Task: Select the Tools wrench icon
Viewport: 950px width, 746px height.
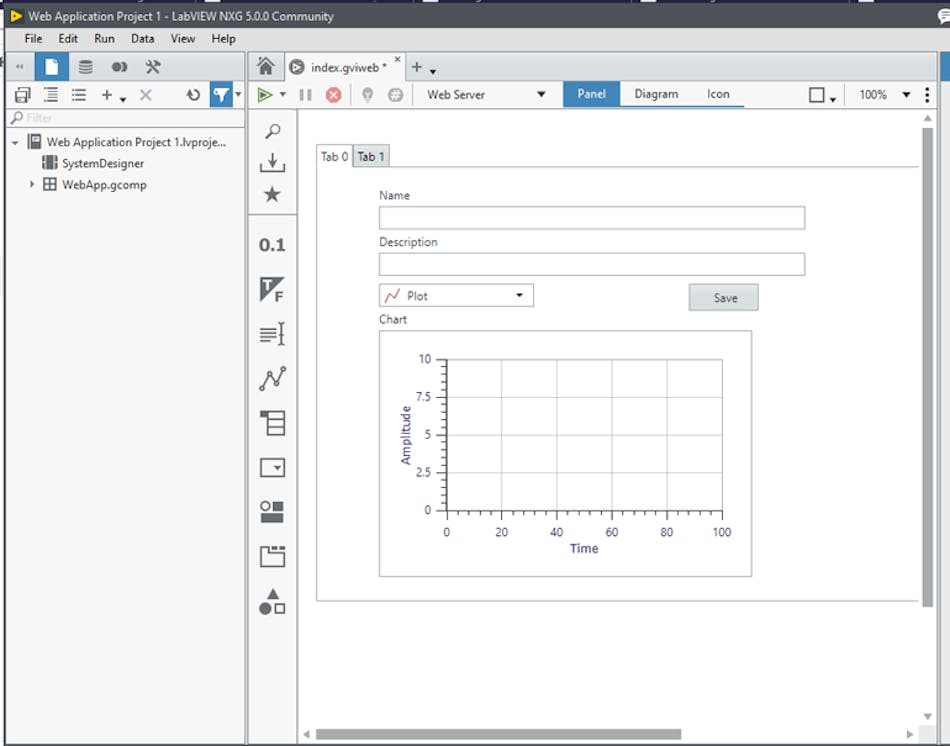Action: [155, 66]
